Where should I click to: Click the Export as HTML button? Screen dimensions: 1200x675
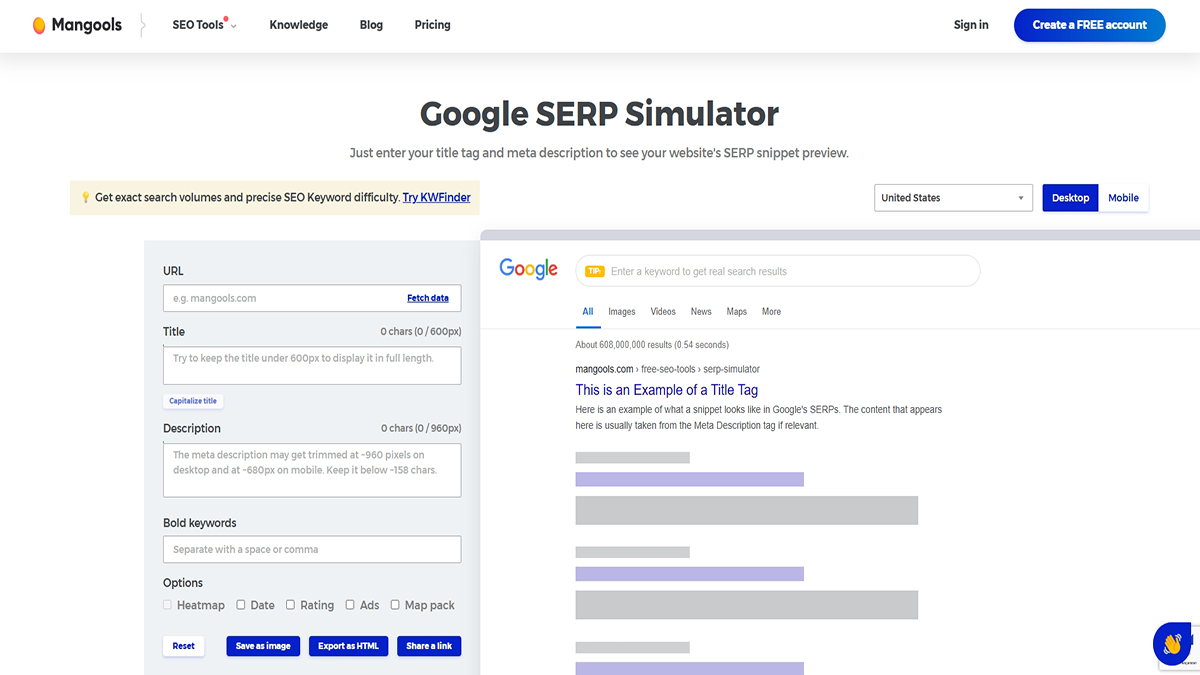[348, 646]
